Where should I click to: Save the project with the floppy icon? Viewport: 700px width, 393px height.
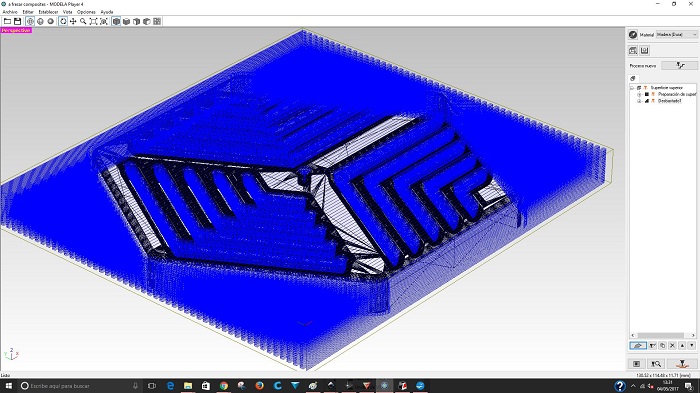(x=17, y=21)
